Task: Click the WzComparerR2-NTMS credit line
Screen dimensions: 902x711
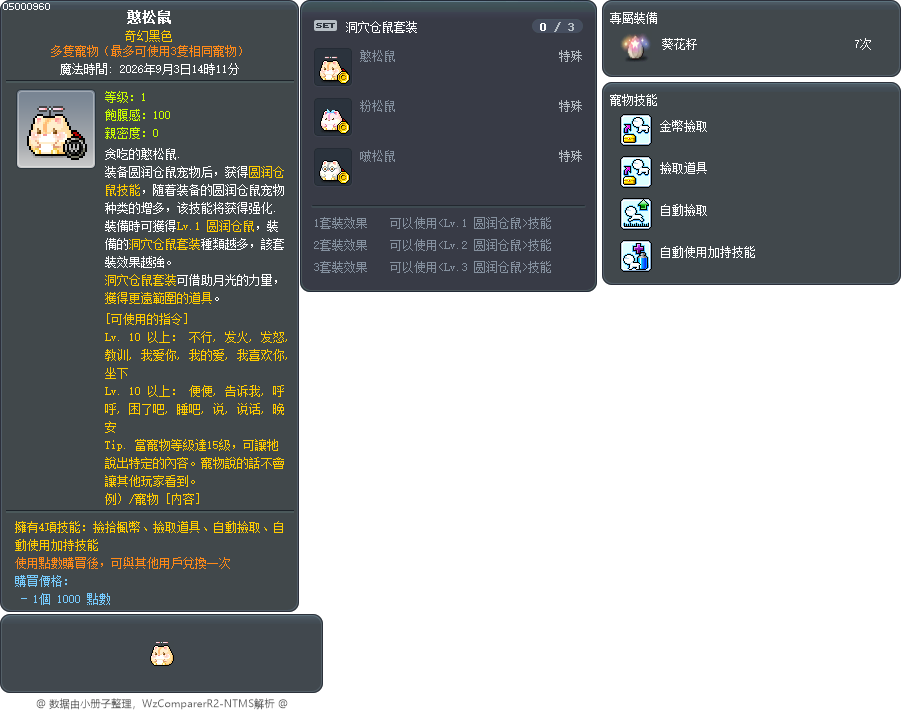Action: tap(162, 704)
